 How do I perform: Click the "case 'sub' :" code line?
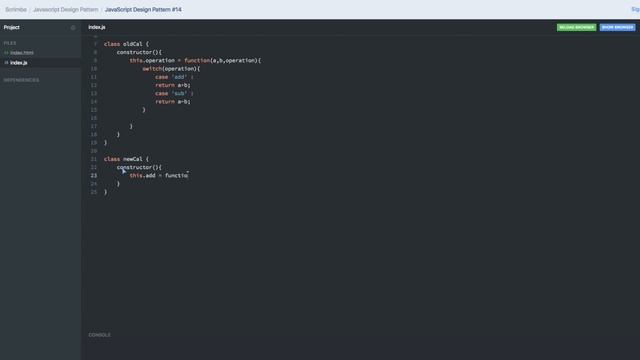click(174, 93)
